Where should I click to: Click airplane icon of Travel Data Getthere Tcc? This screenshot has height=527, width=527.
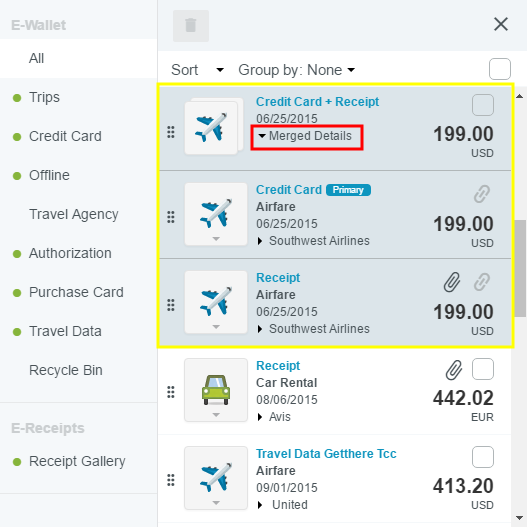click(216, 478)
